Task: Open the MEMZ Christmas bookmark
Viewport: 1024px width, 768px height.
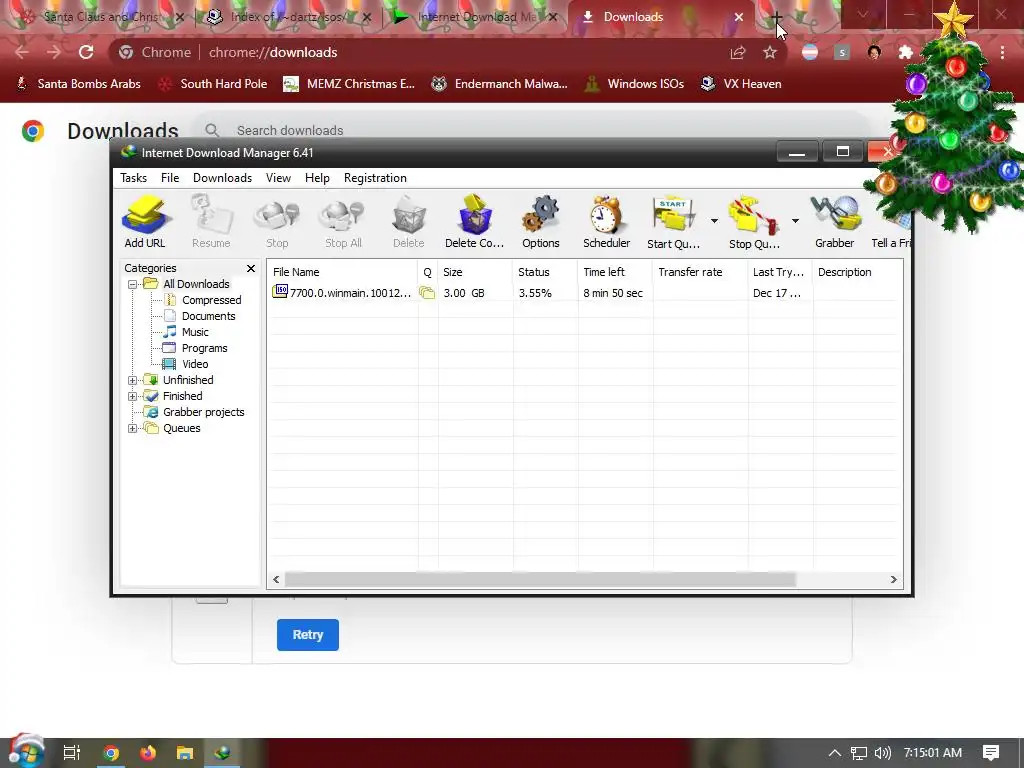Action: click(349, 84)
